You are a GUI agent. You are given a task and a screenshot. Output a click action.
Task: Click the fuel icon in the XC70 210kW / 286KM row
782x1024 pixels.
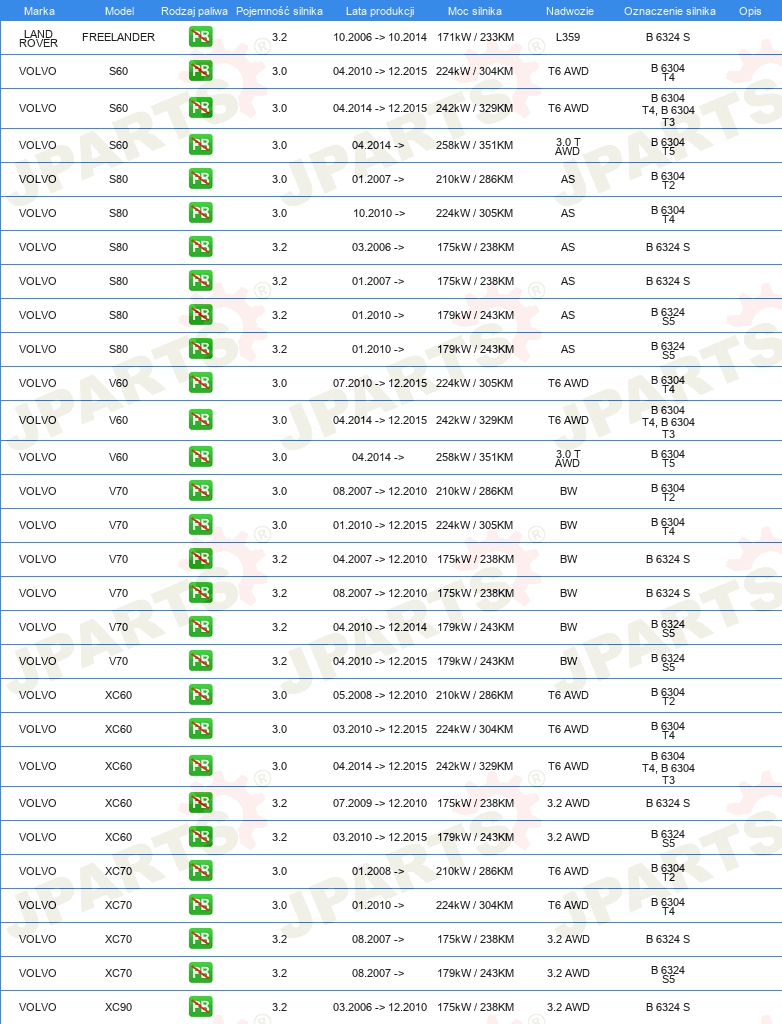pyautogui.click(x=201, y=871)
